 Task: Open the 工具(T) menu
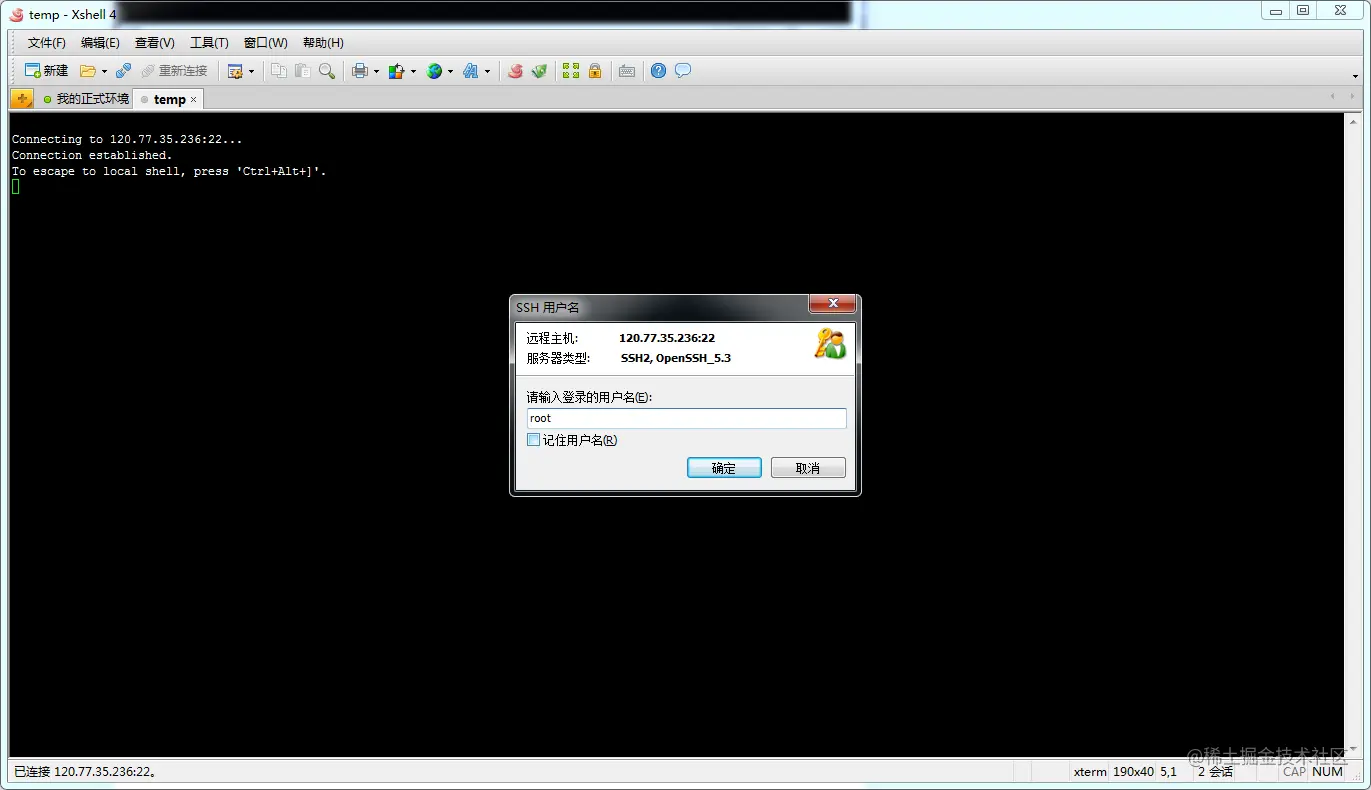(x=209, y=43)
